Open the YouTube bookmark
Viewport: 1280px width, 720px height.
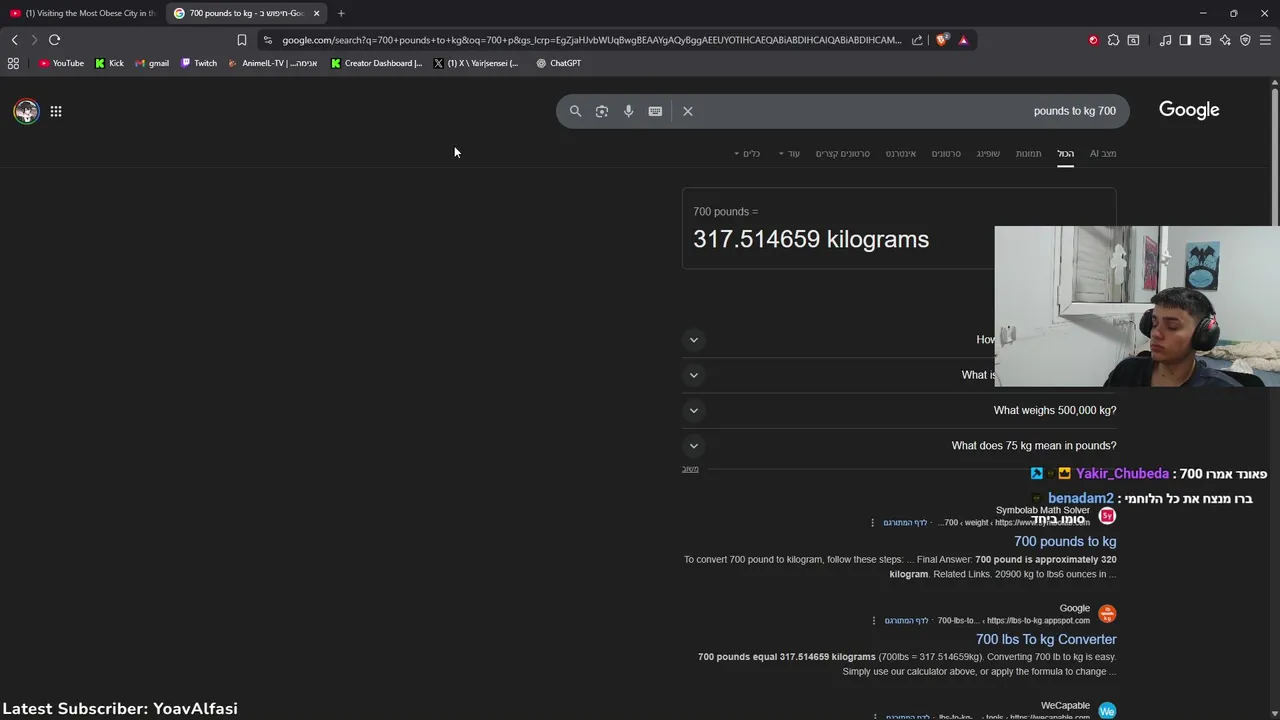click(x=61, y=63)
